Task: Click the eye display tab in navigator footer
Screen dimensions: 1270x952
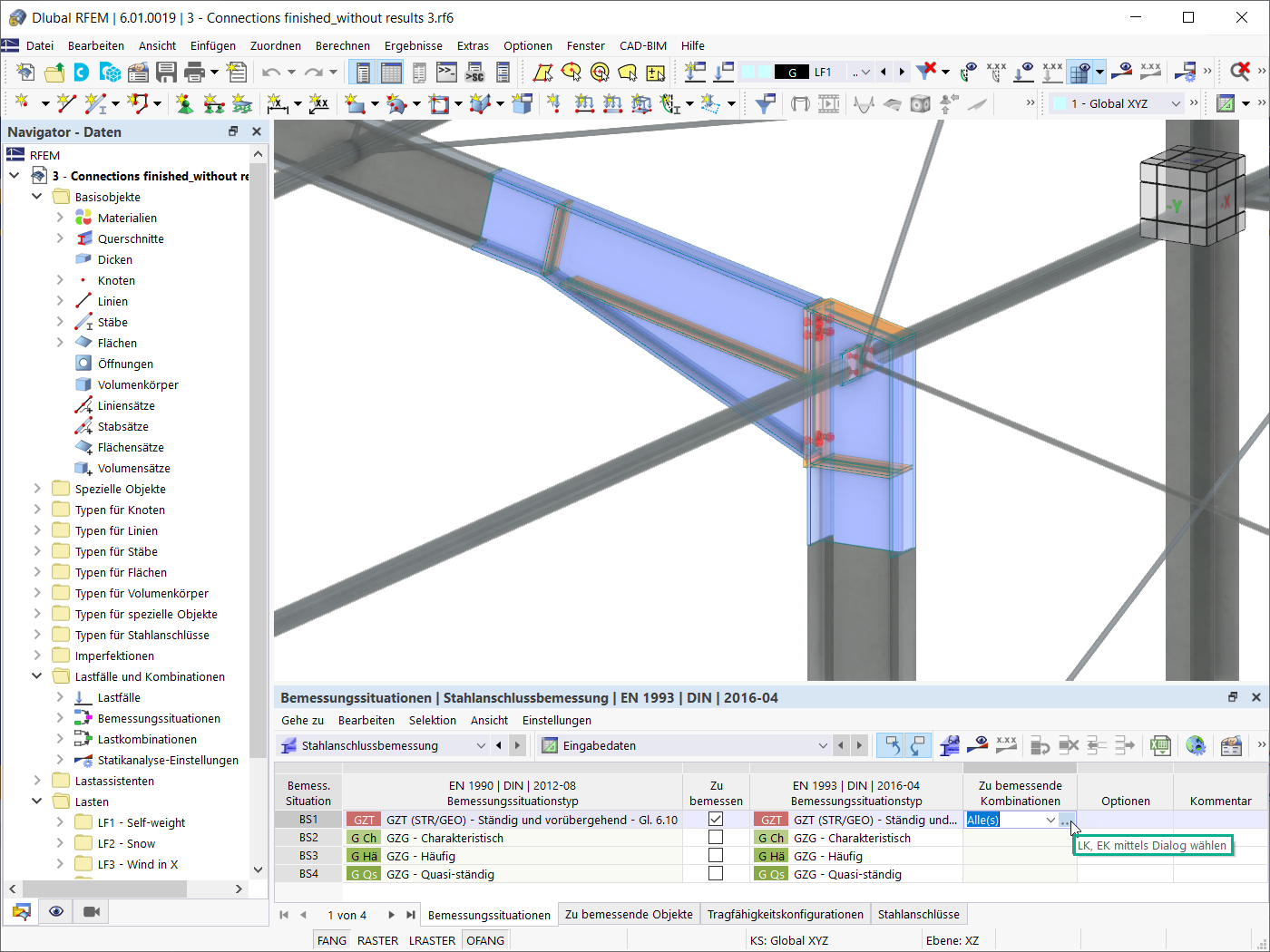Action: click(x=56, y=911)
